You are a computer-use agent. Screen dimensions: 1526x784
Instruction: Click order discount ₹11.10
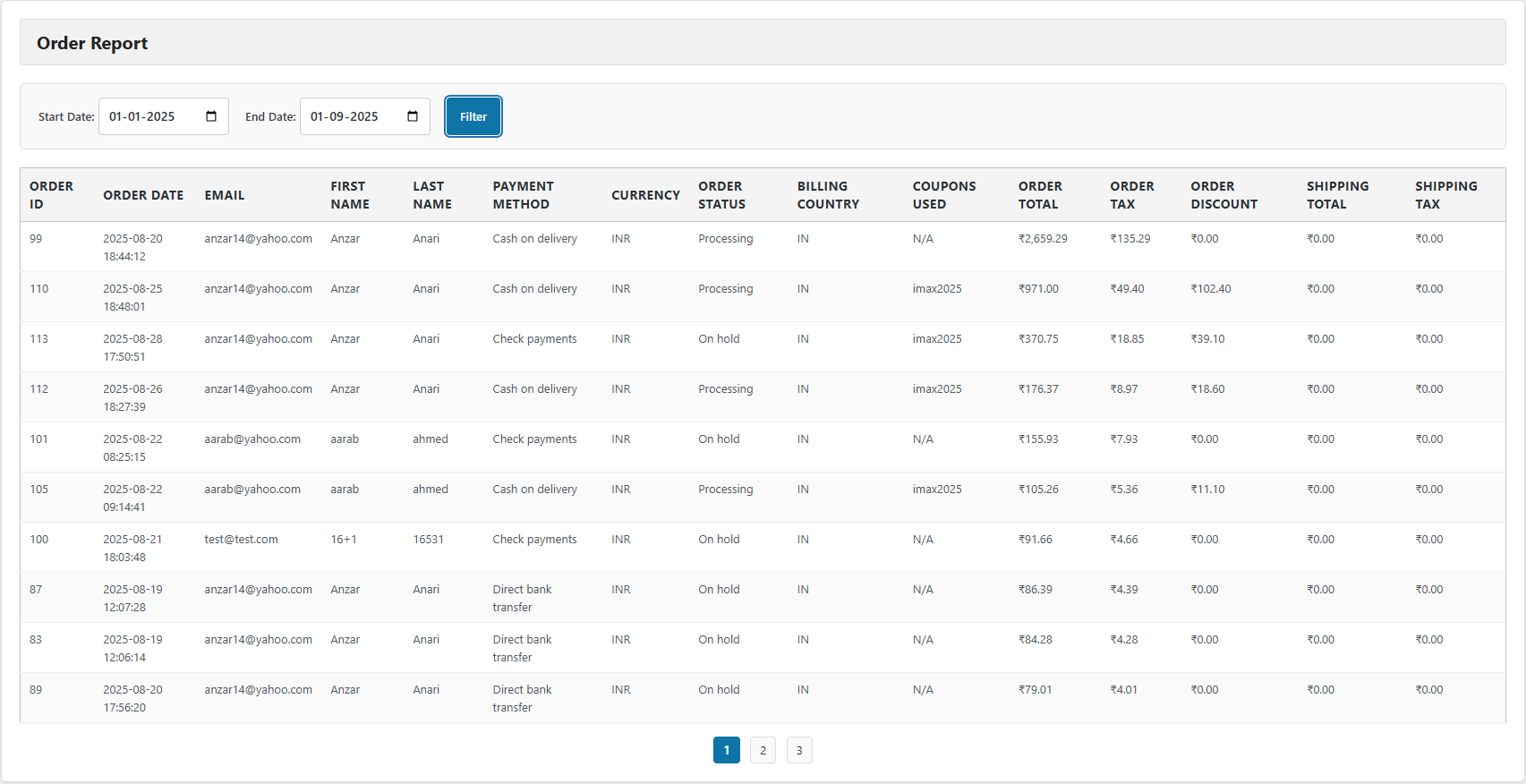pos(1207,490)
